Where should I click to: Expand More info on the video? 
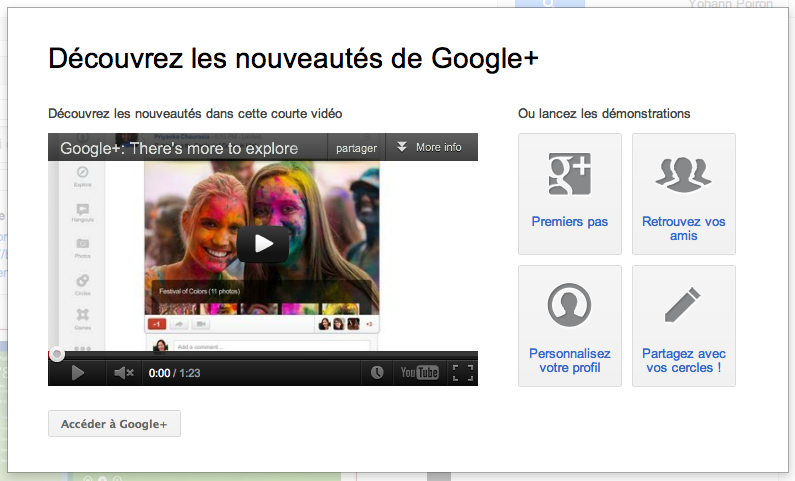429,147
